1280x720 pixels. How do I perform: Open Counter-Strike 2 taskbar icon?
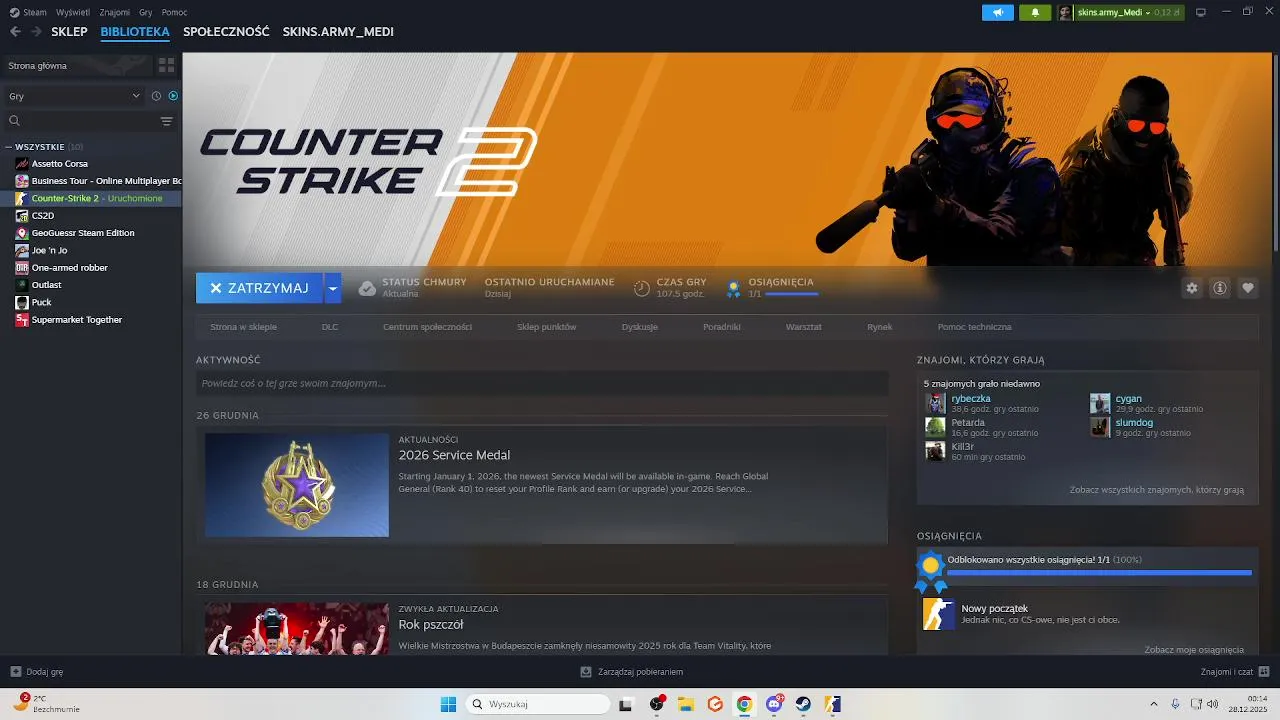[x=832, y=704]
